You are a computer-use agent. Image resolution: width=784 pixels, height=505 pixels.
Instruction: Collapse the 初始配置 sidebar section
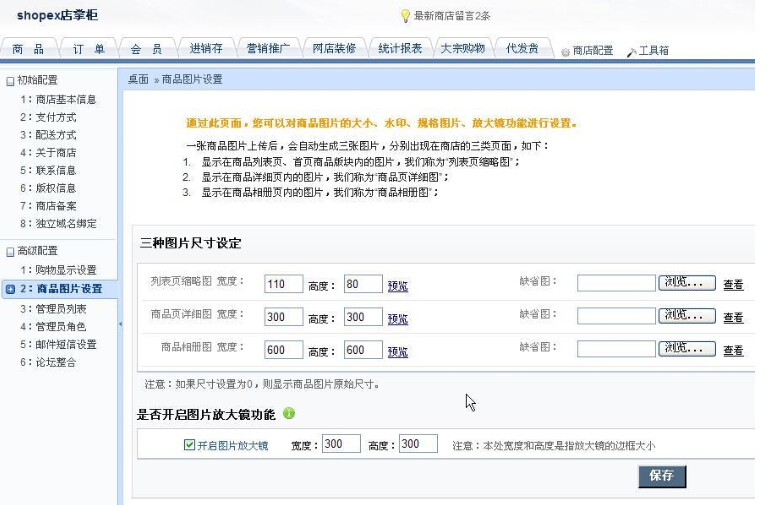click(x=10, y=80)
